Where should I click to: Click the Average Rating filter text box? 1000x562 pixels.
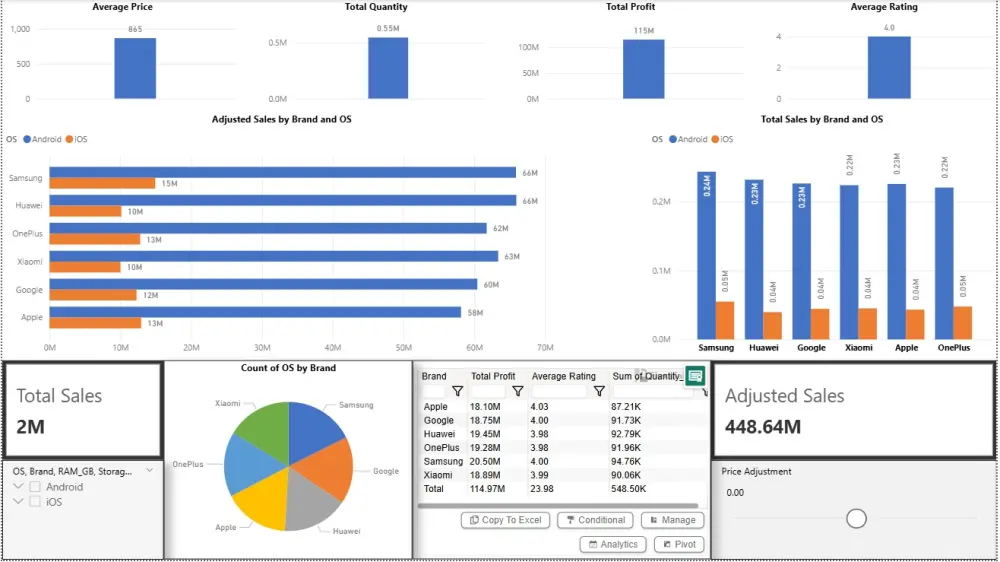[x=561, y=391]
